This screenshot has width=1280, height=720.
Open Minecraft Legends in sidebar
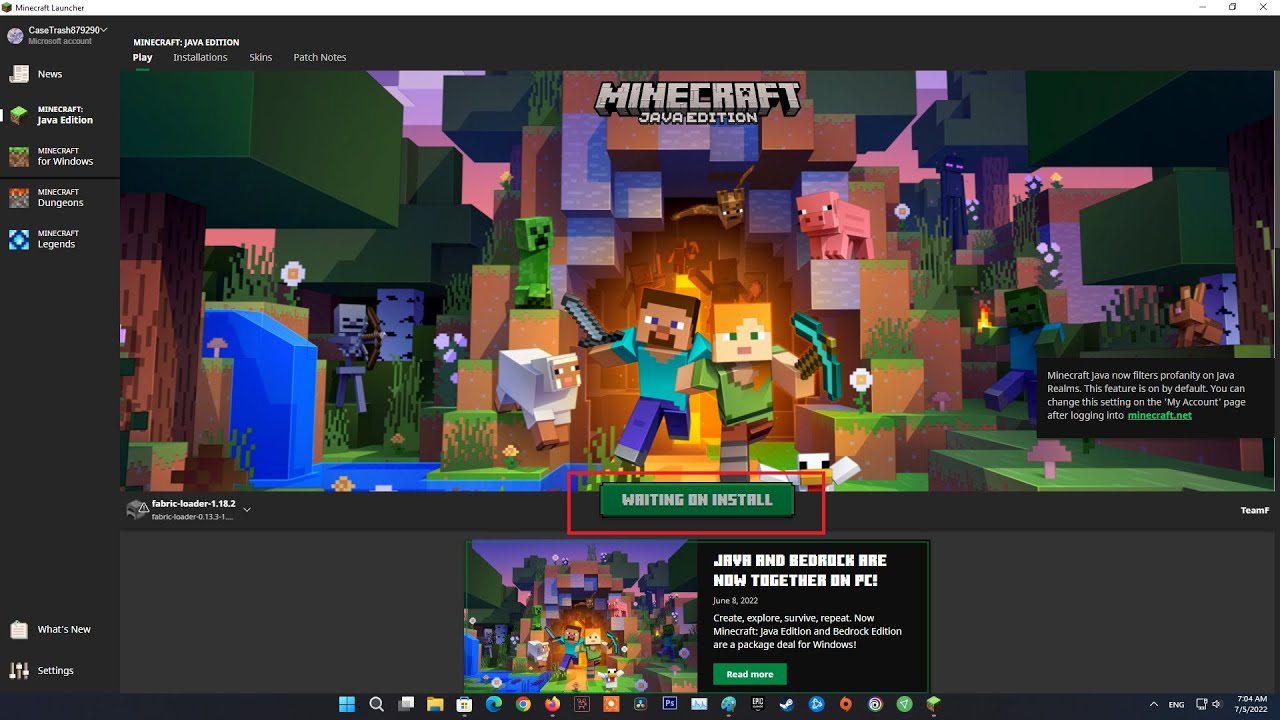[60, 239]
